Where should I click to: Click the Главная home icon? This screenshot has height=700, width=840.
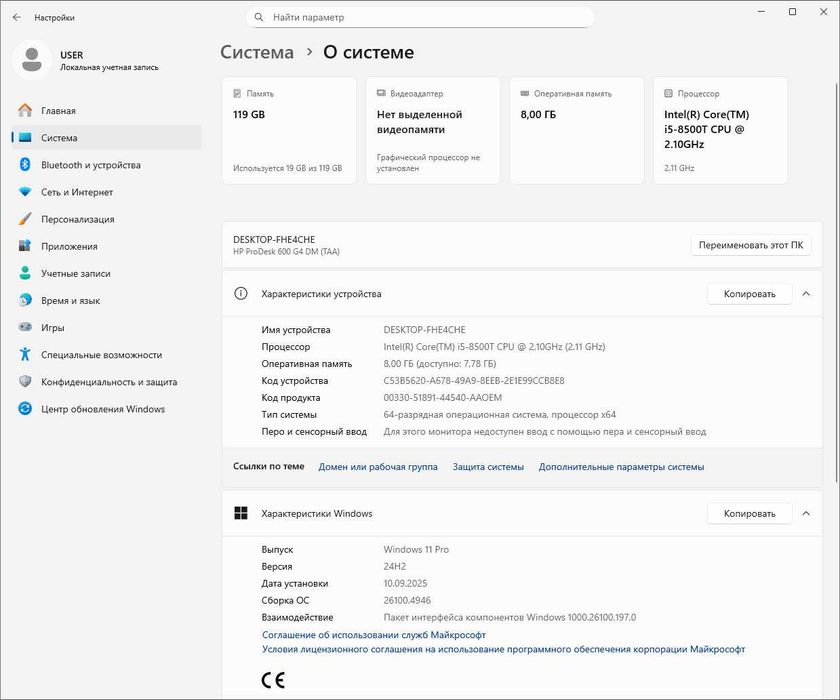(25, 110)
